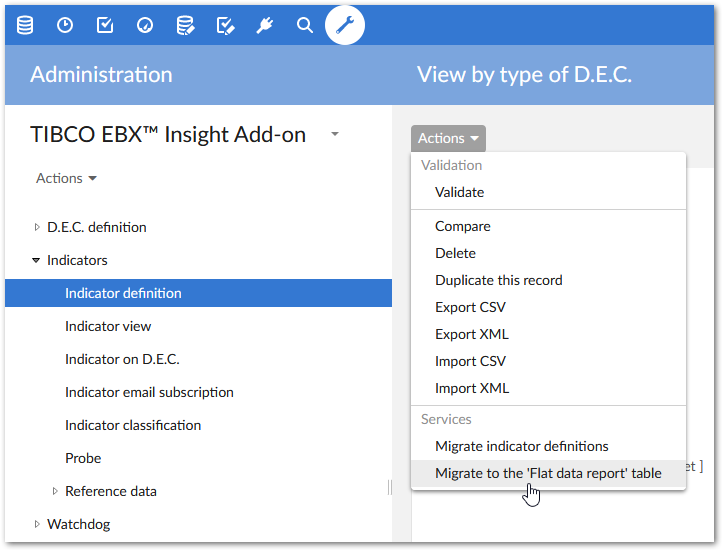
Task: Open the checkbox tasks icon
Action: [105, 25]
